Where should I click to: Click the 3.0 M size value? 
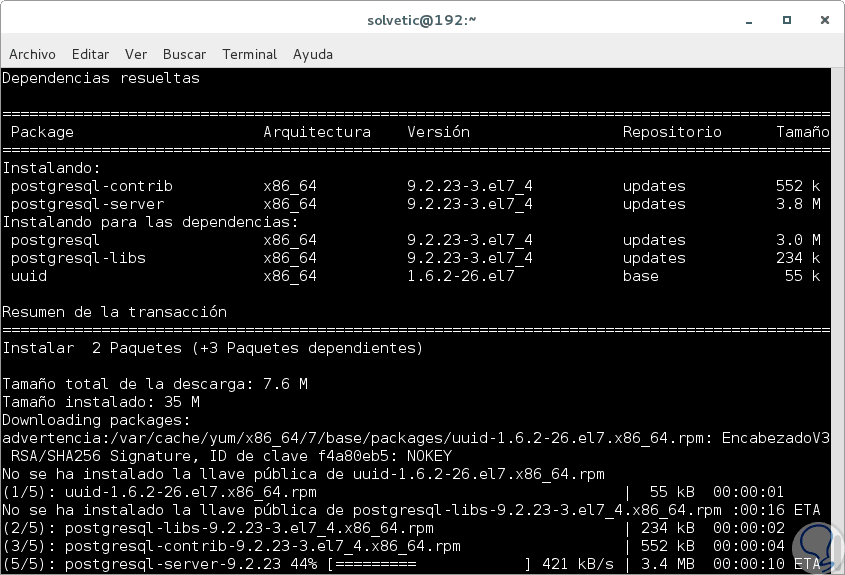point(798,240)
